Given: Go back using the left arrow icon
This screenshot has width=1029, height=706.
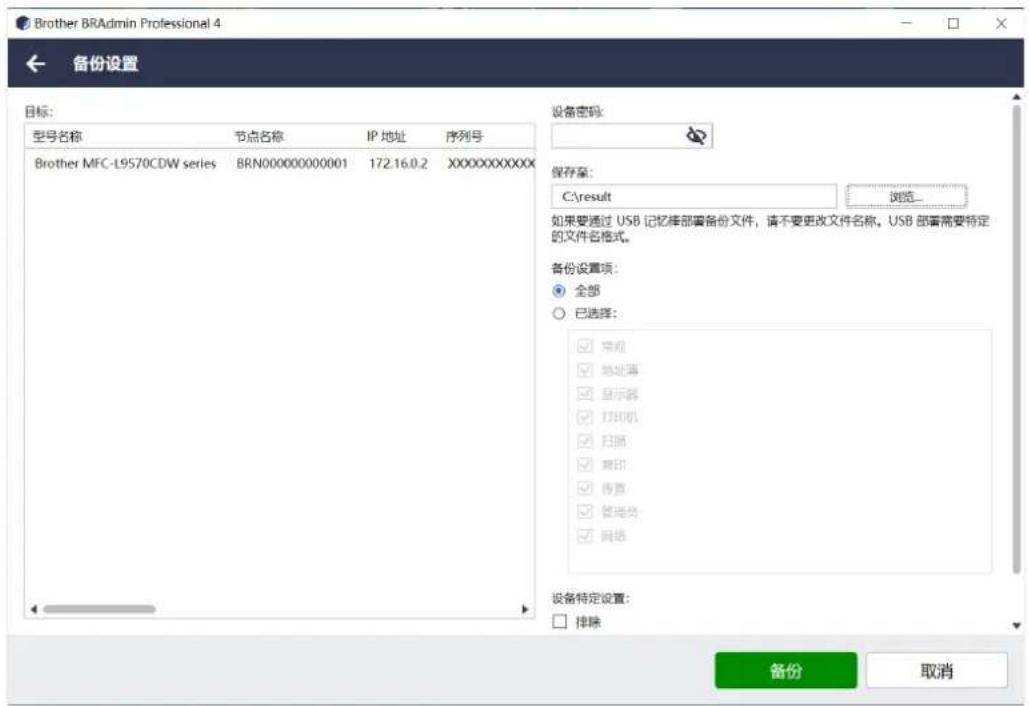Looking at the screenshot, I should [x=35, y=64].
